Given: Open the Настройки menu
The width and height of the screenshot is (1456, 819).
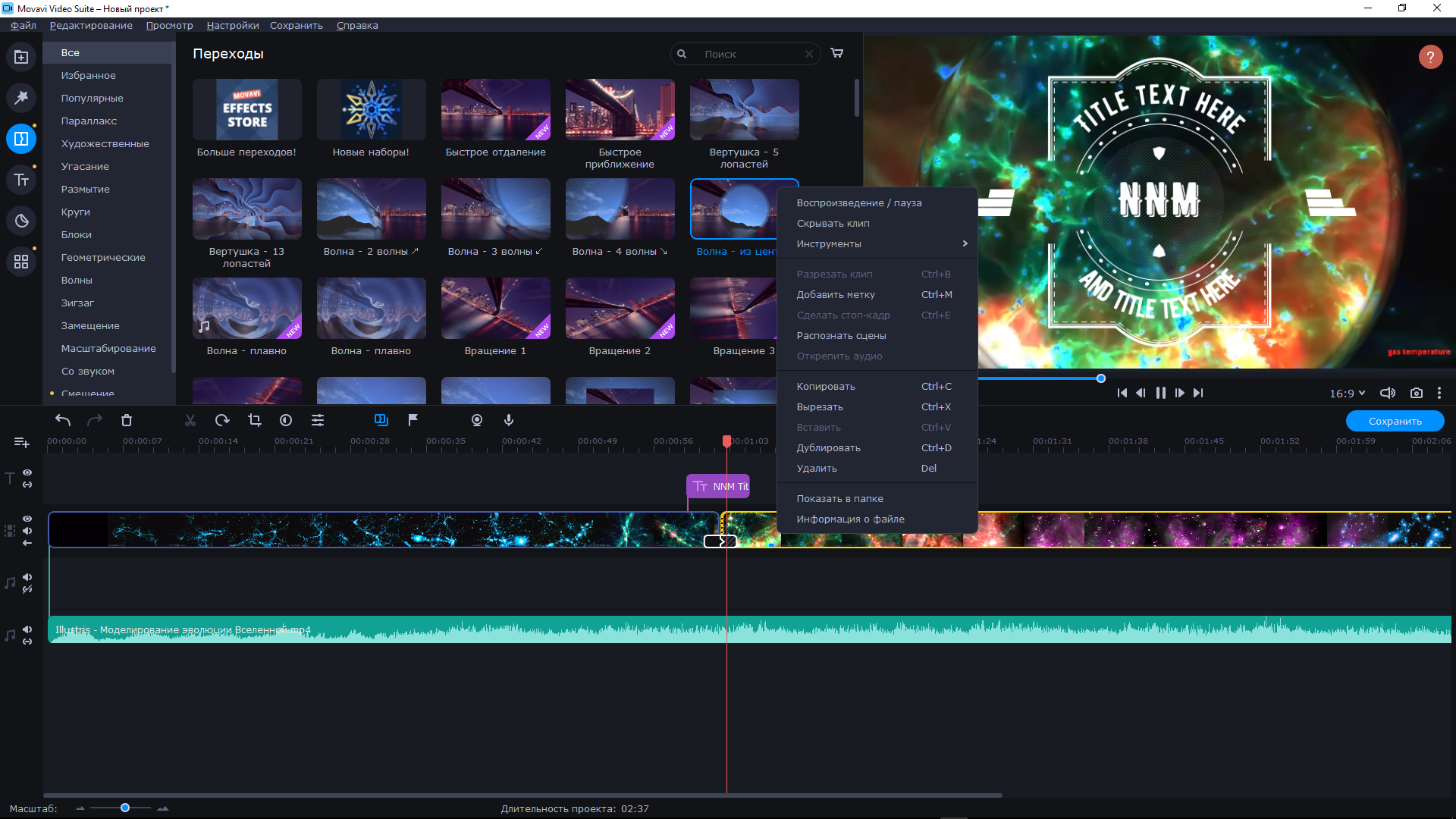Looking at the screenshot, I should click(x=233, y=25).
